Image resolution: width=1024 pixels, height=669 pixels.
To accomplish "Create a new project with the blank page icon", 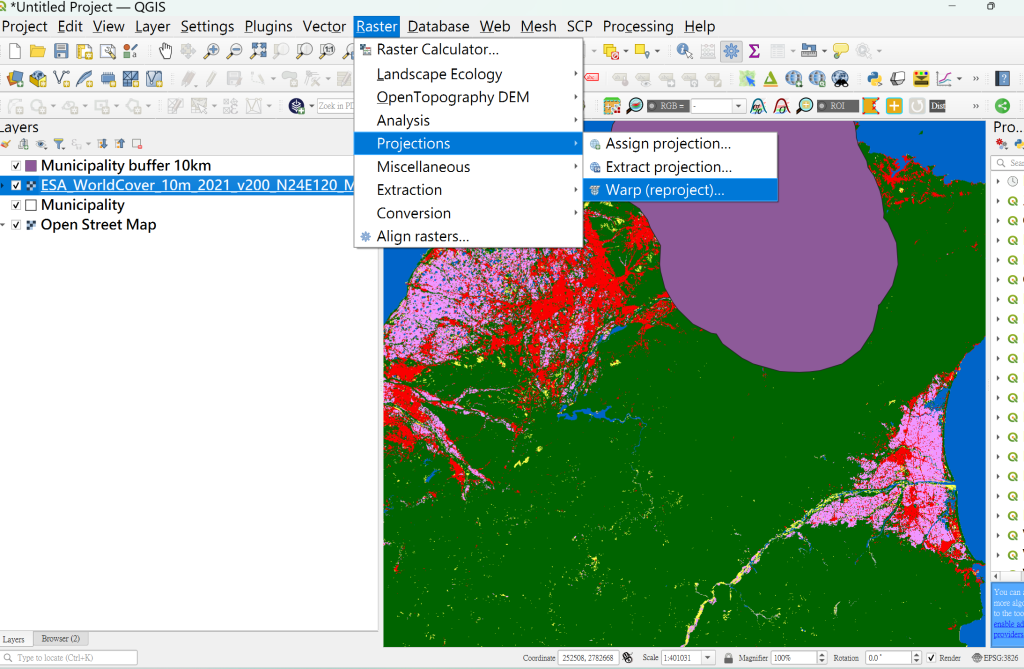I will tap(14, 51).
